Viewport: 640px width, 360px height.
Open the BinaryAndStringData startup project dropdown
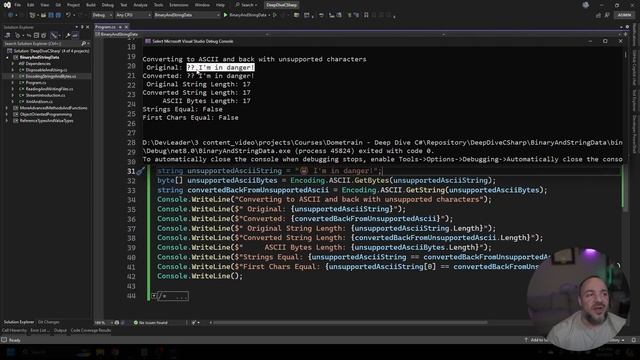(x=187, y=15)
